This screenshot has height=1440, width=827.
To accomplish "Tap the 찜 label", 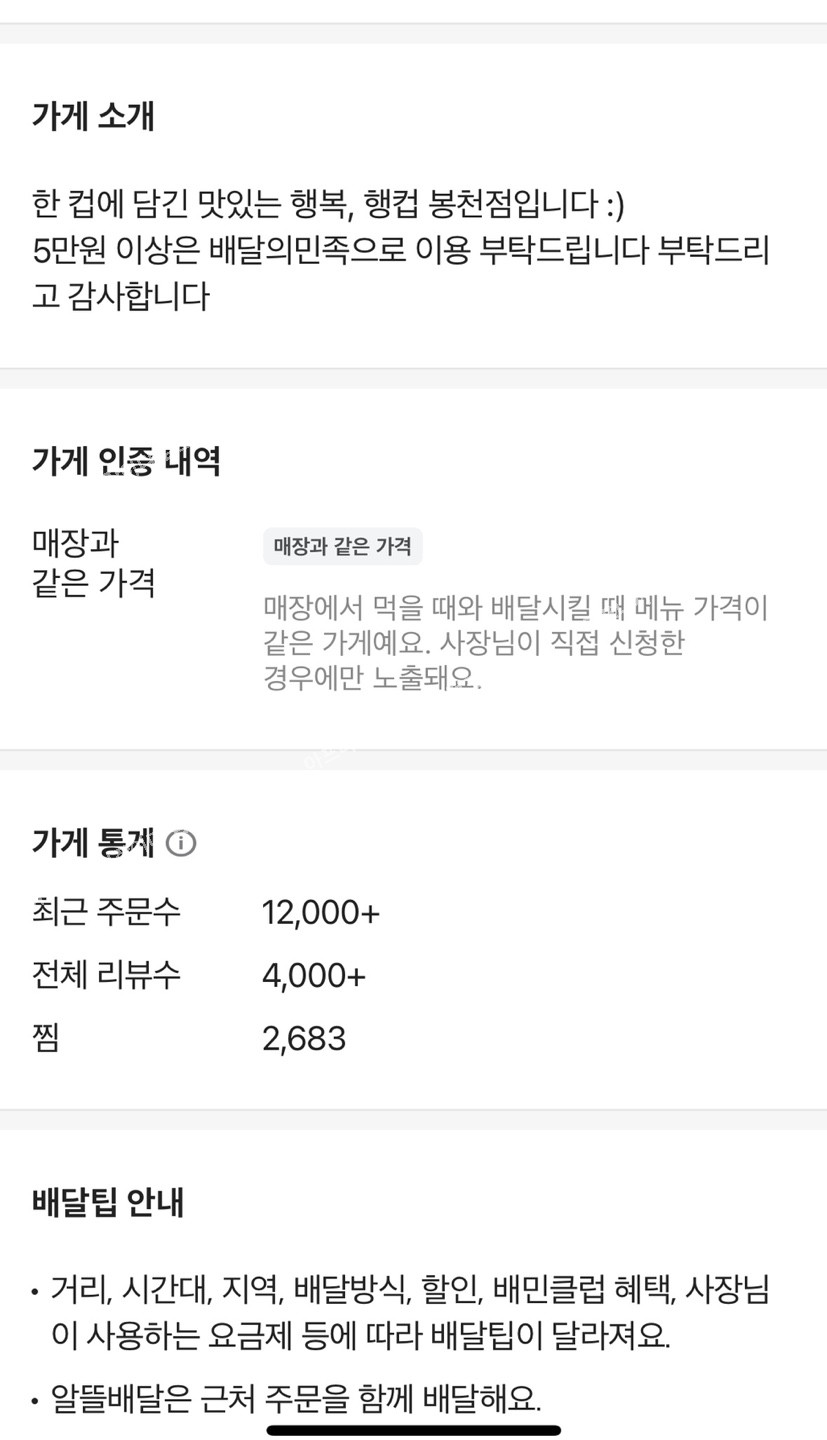I will pos(46,1037).
